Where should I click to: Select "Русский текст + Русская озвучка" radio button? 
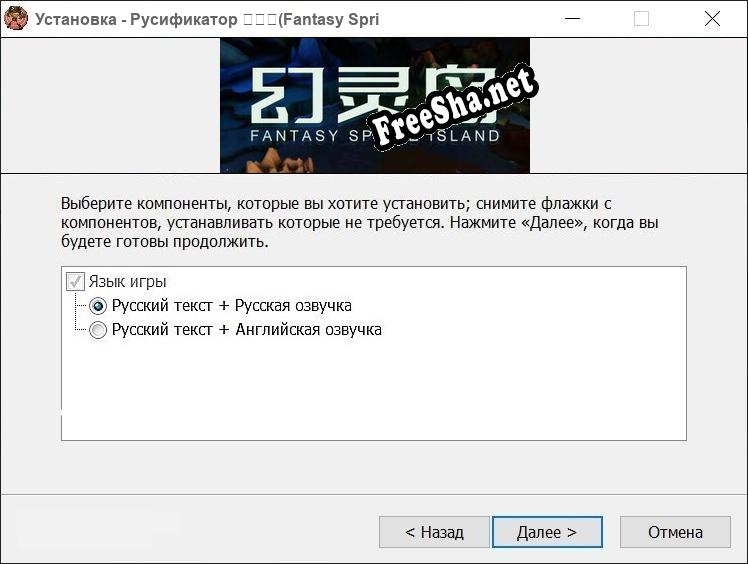point(98,306)
